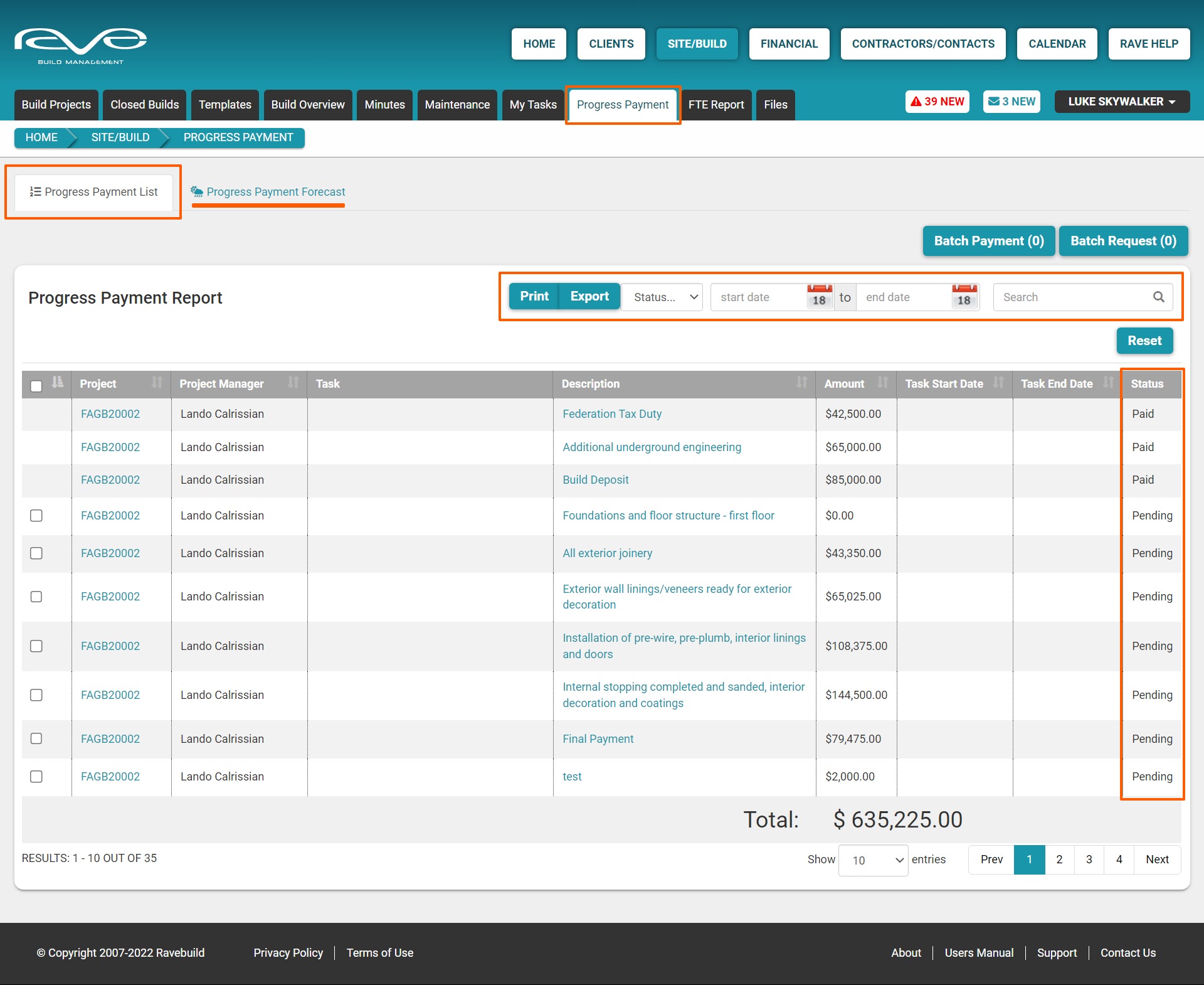Image resolution: width=1204 pixels, height=985 pixels.
Task: Select the Final Payment row checkbox
Action: click(36, 738)
